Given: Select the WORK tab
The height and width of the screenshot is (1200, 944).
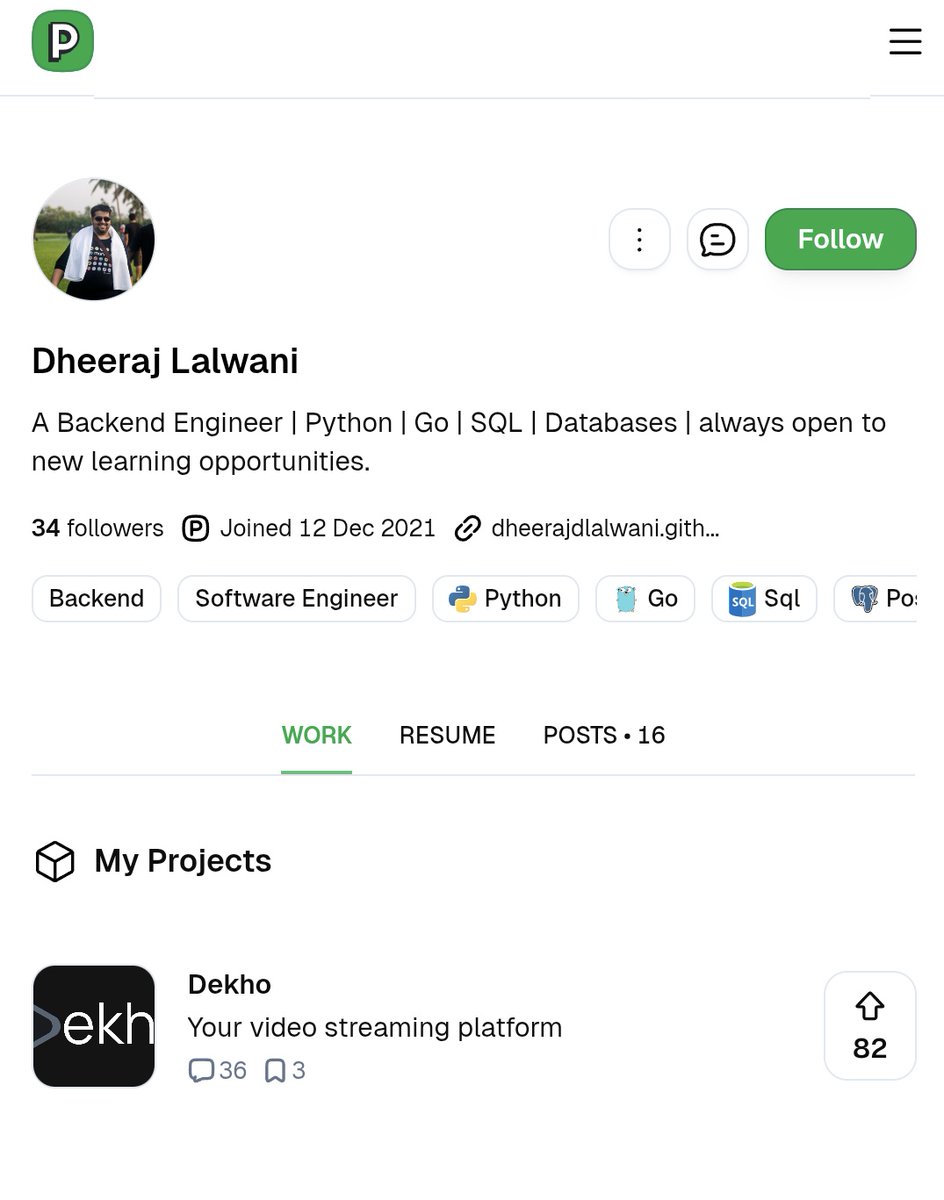Looking at the screenshot, I should coord(316,735).
